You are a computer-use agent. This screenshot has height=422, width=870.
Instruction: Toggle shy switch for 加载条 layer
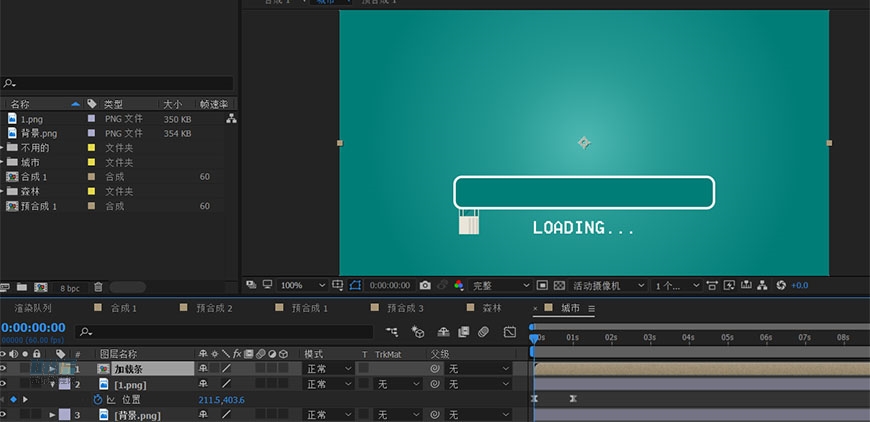(203, 368)
